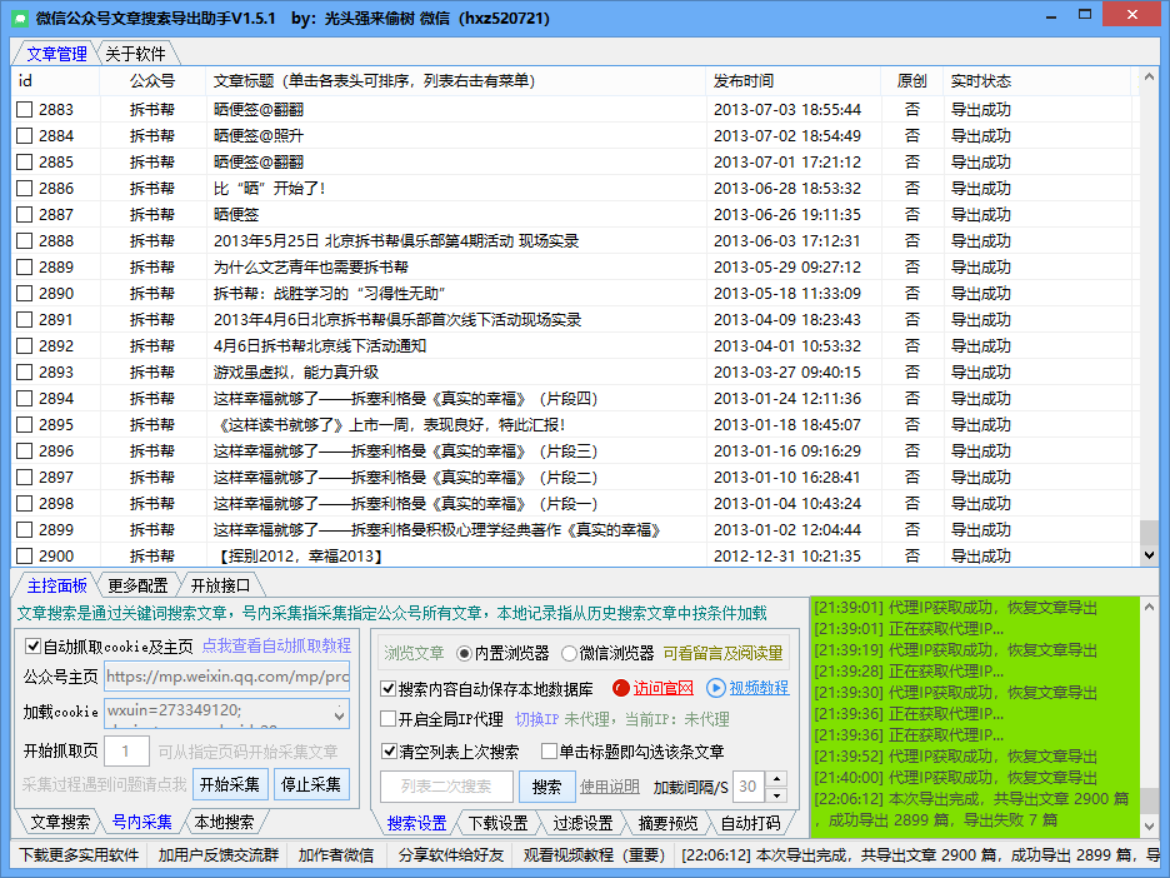Click the green log panel scrollbar down arrow
The image size is (1170, 878).
pyautogui.click(x=1149, y=826)
